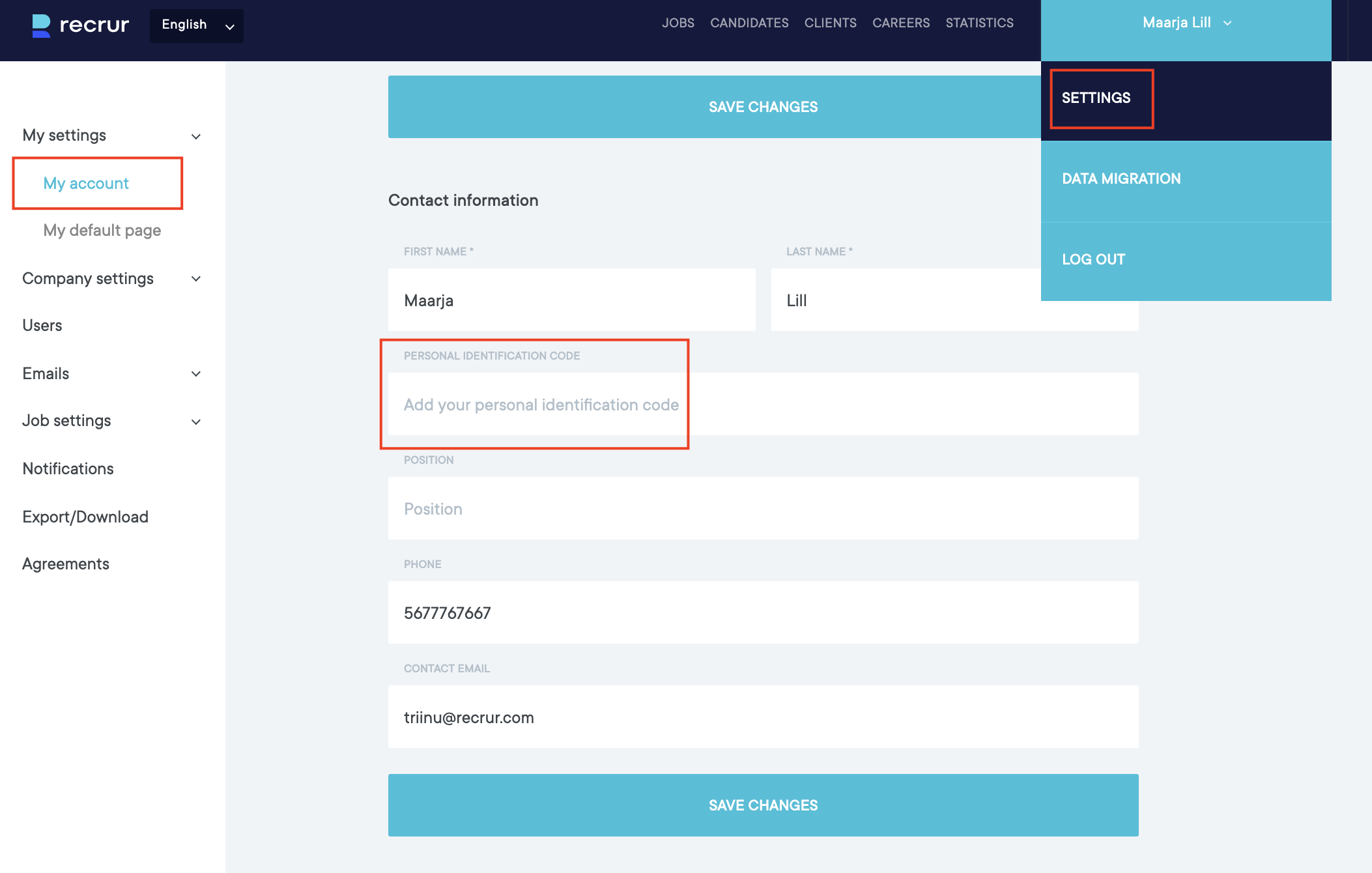
Task: Choose Data Migration menu entry
Action: (1121, 179)
